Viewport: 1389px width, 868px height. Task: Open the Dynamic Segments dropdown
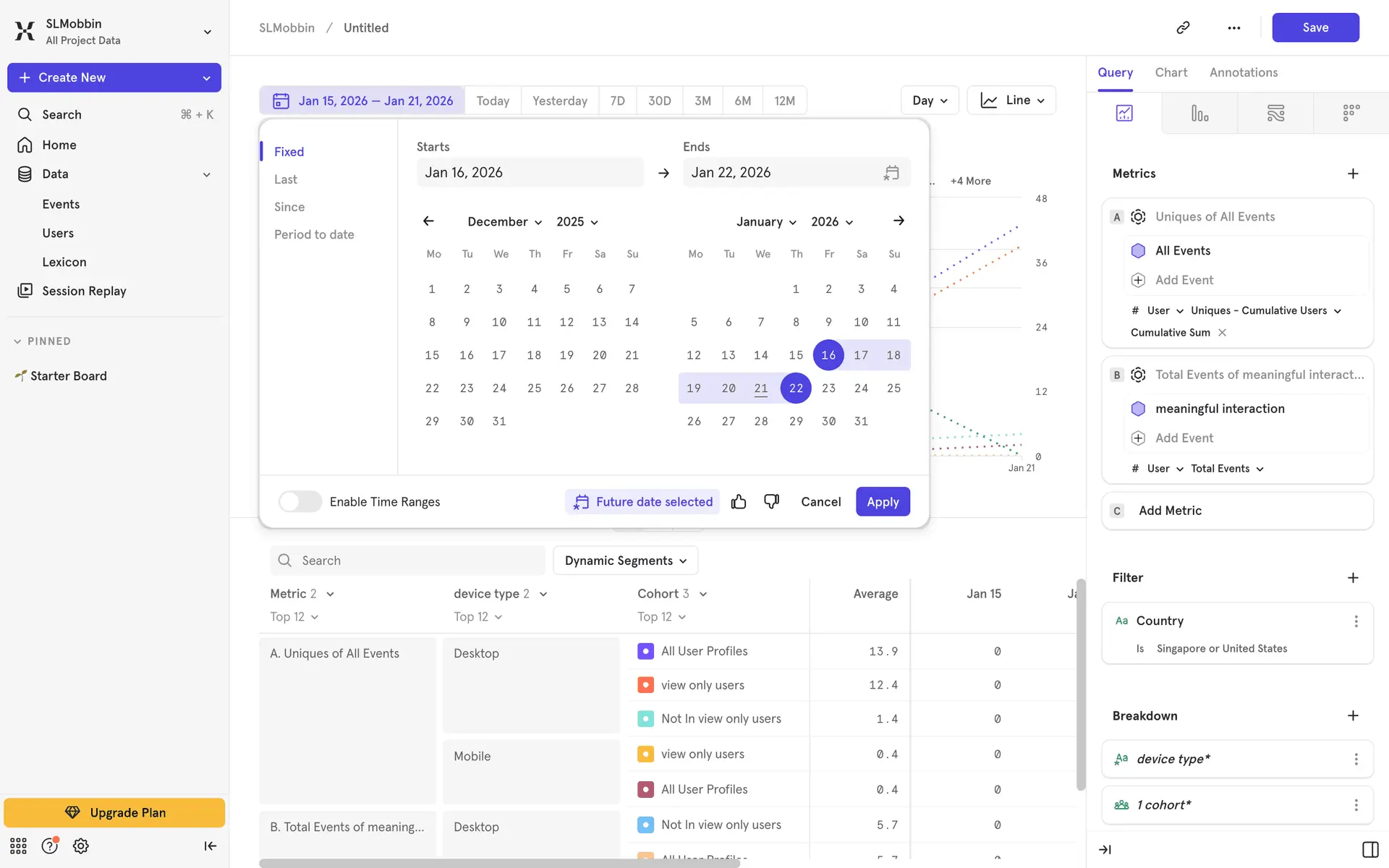click(625, 561)
